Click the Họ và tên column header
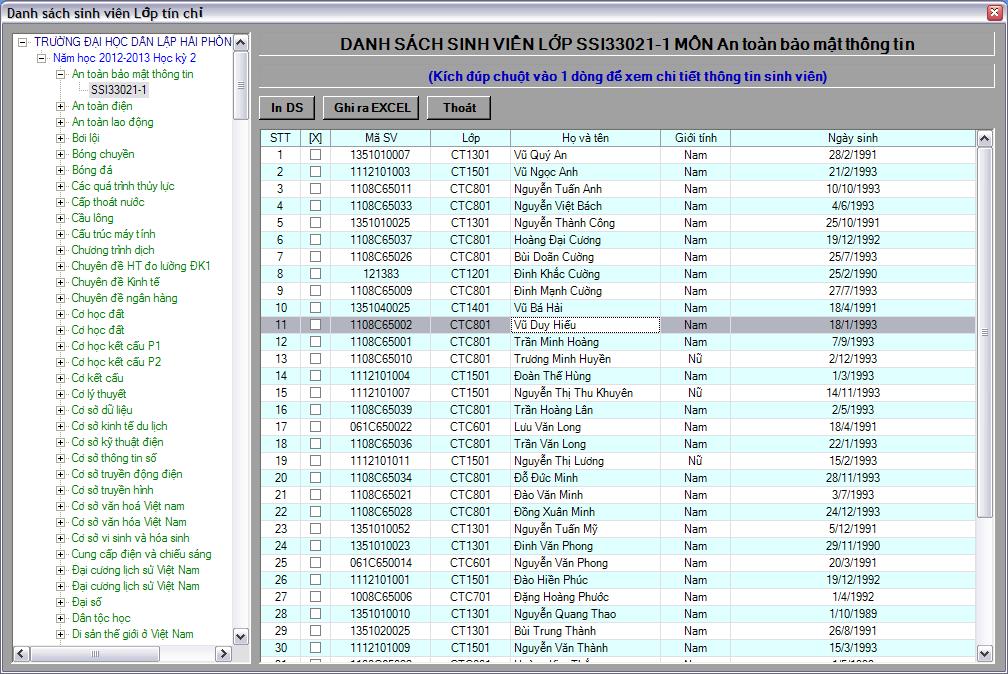The width and height of the screenshot is (1008, 674). (x=585, y=138)
